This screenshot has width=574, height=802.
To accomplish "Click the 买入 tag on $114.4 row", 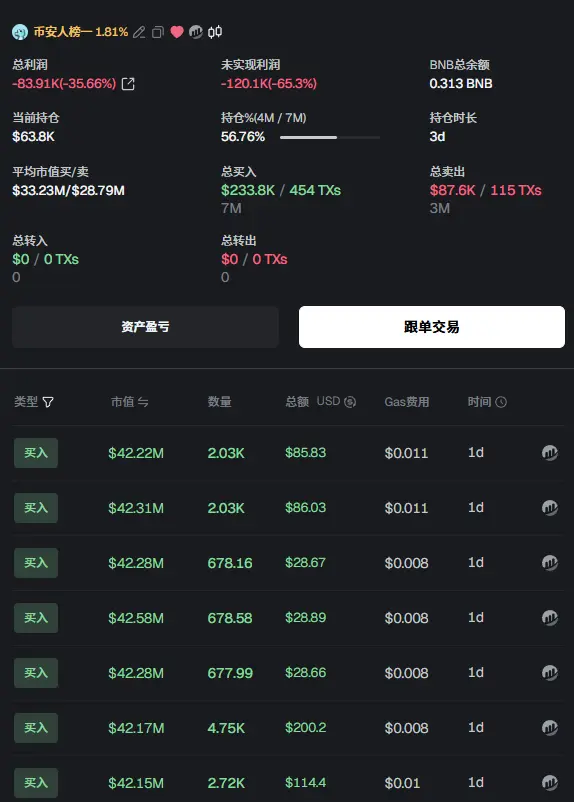I will [x=36, y=783].
